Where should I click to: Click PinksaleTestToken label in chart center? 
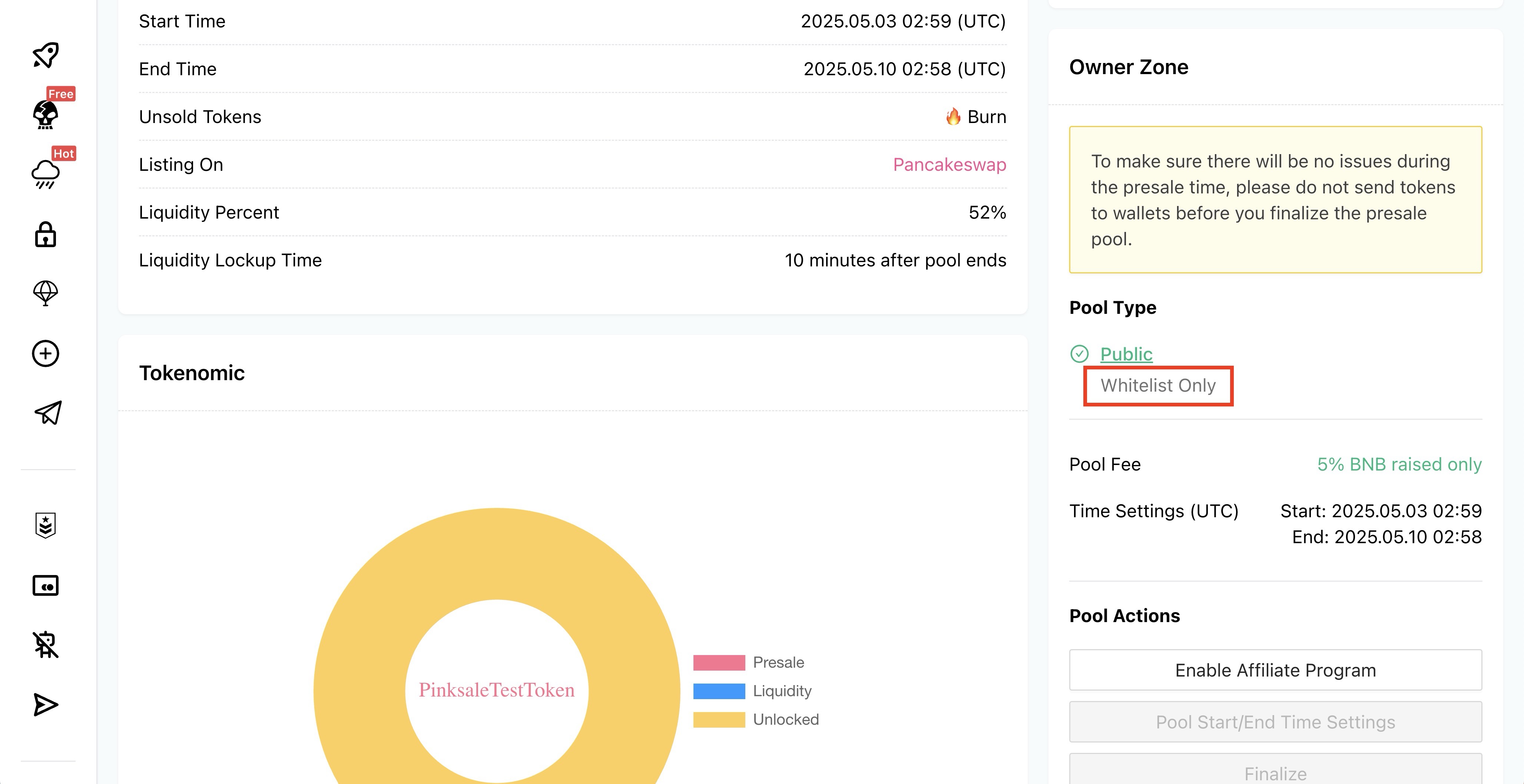[497, 690]
